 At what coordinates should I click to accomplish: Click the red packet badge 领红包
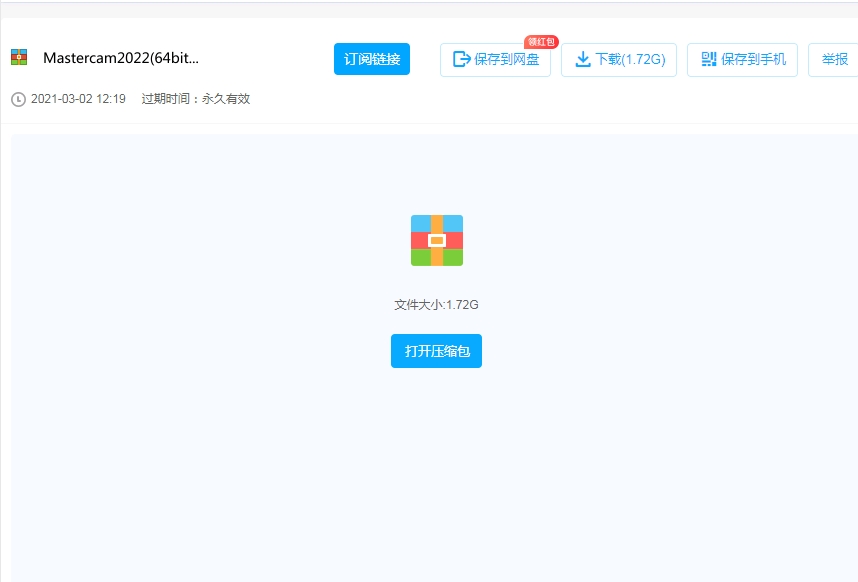coord(541,42)
